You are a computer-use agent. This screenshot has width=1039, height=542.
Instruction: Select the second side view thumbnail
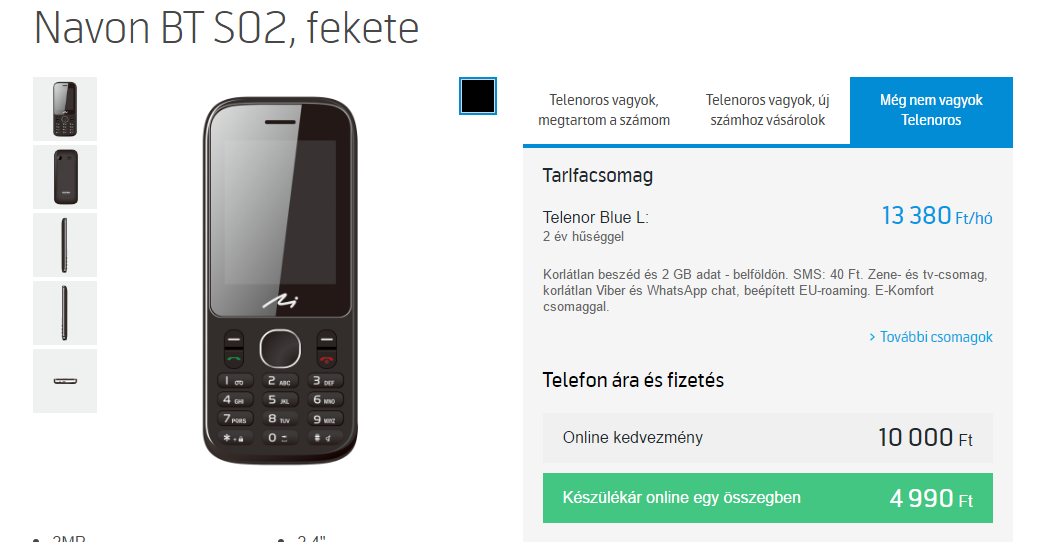pos(65,313)
